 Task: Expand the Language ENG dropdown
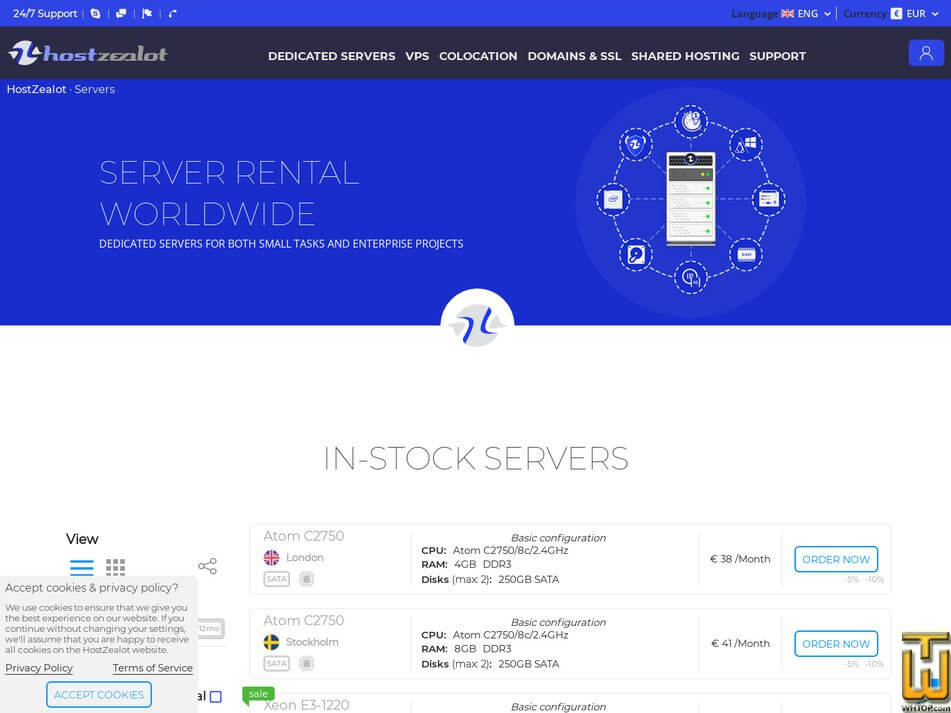pos(806,14)
